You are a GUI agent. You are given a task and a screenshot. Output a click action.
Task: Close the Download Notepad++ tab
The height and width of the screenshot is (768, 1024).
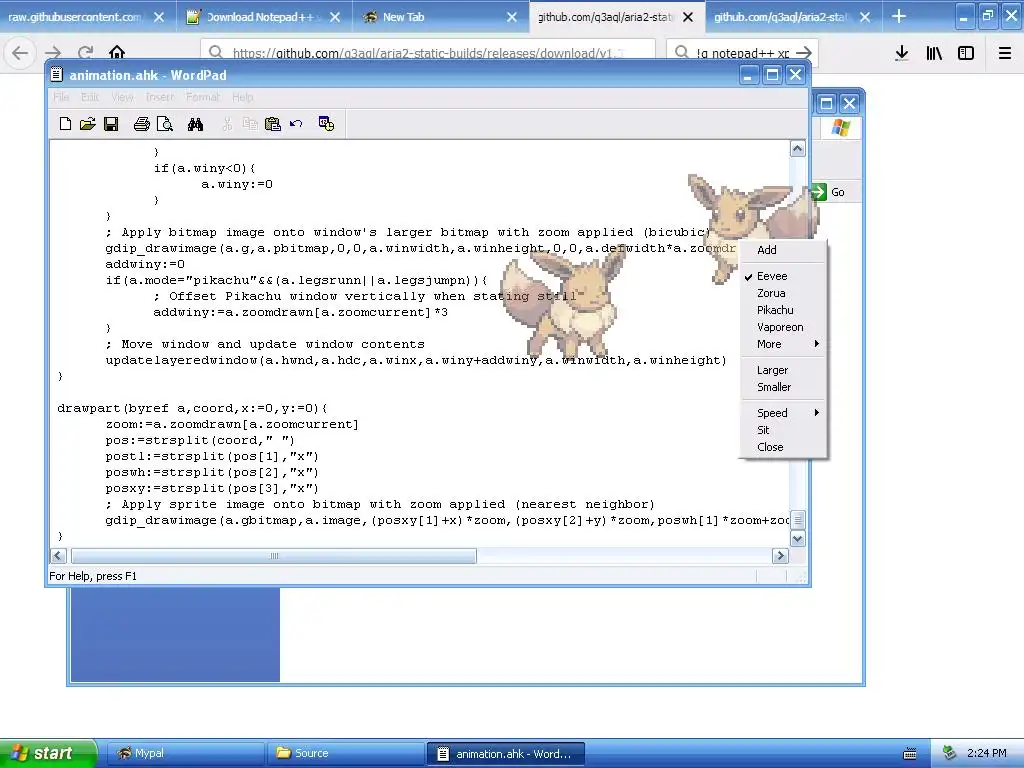(x=335, y=17)
